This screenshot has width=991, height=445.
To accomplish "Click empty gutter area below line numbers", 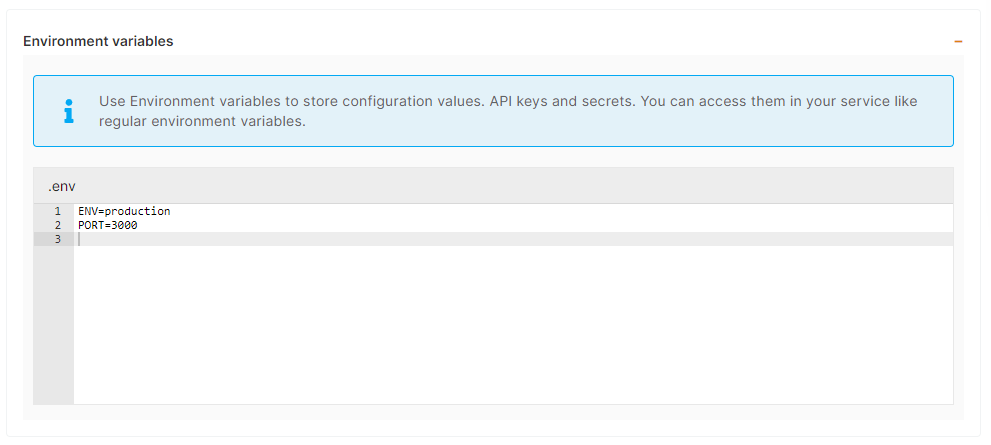I will 54,330.
